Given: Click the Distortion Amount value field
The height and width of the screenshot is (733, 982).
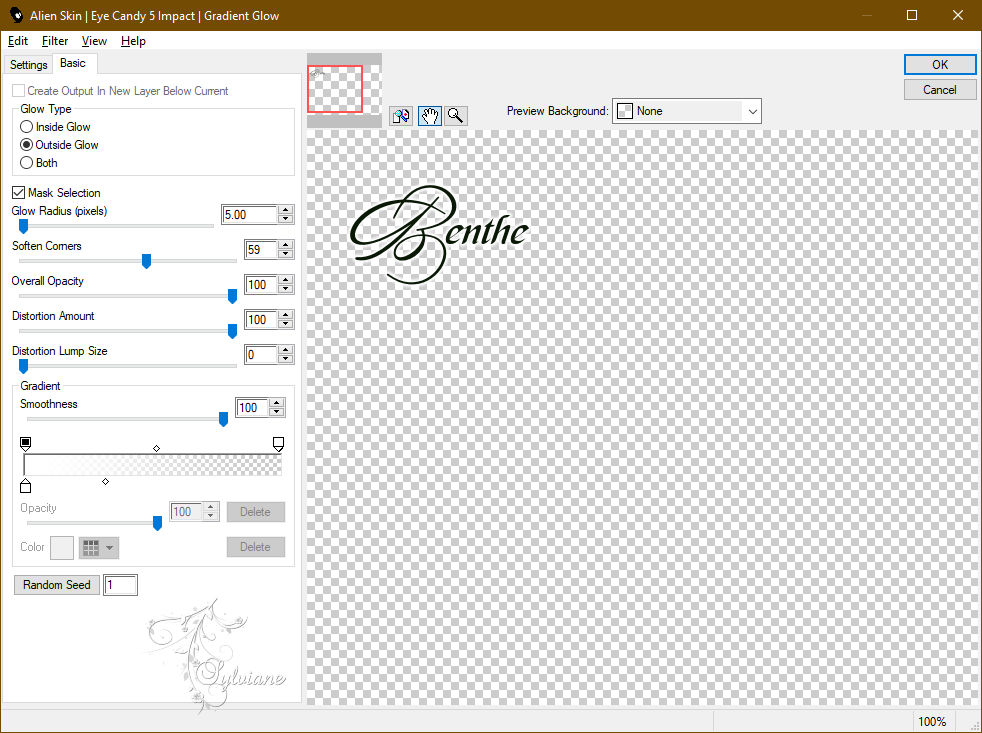Looking at the screenshot, I should point(261,320).
